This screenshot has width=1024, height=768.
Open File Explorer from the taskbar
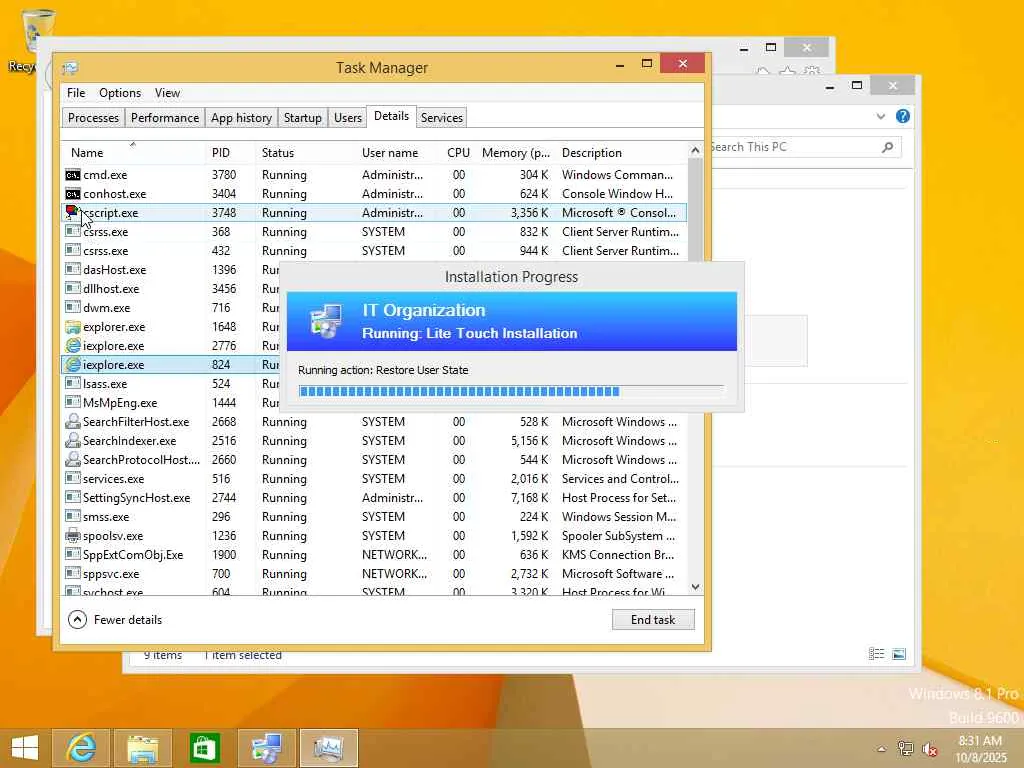[143, 748]
